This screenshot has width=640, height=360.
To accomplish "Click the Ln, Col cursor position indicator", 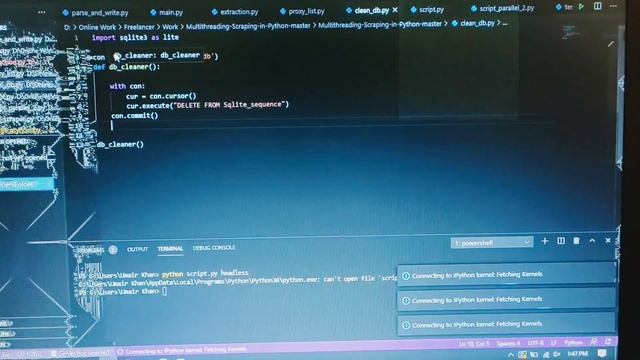I will tap(474, 344).
